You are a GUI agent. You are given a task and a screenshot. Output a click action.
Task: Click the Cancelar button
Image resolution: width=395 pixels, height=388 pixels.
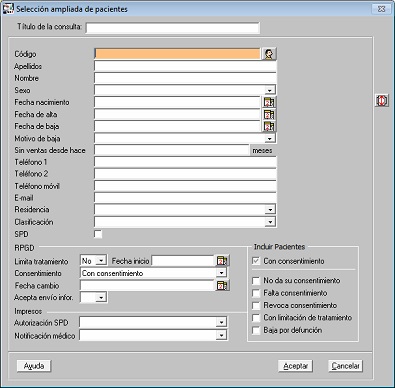tap(345, 366)
